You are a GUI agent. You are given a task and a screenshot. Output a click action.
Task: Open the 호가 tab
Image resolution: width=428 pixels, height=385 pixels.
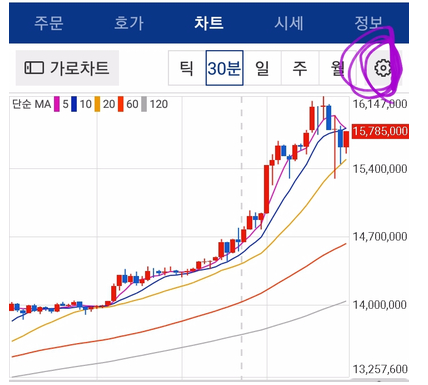tap(129, 23)
